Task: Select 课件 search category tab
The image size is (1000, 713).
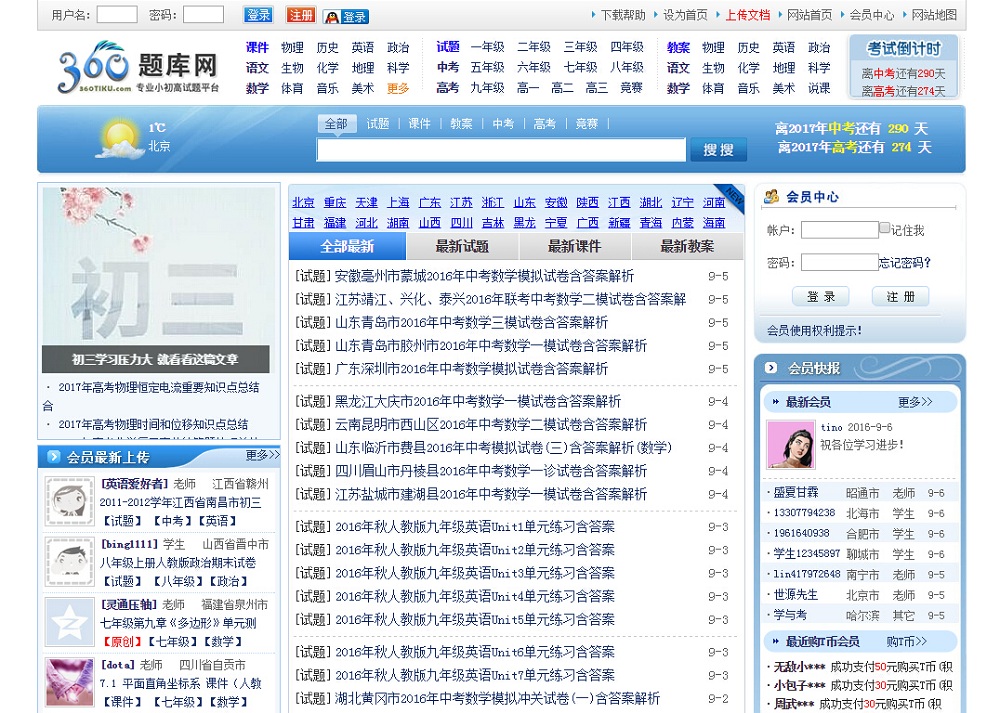Action: click(419, 124)
